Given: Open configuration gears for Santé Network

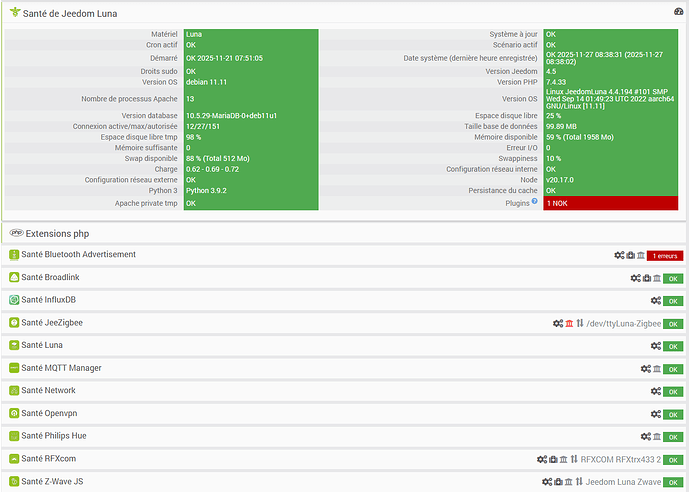Looking at the screenshot, I should pos(656,391).
